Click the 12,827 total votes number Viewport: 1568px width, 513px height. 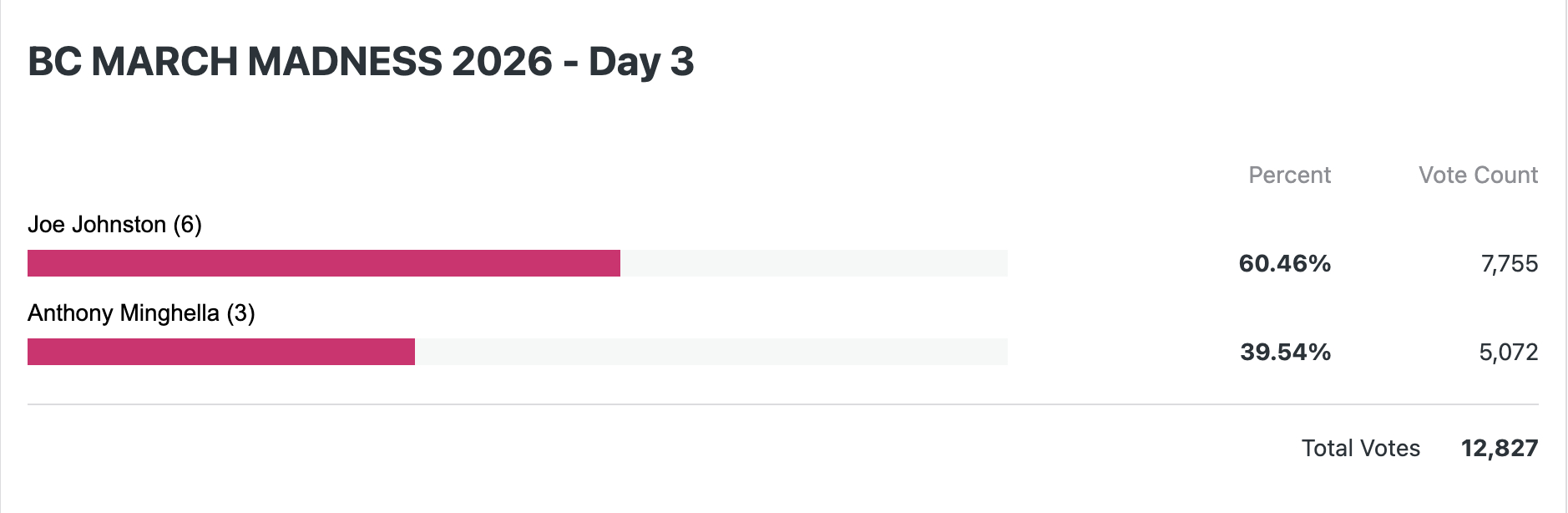(1499, 449)
